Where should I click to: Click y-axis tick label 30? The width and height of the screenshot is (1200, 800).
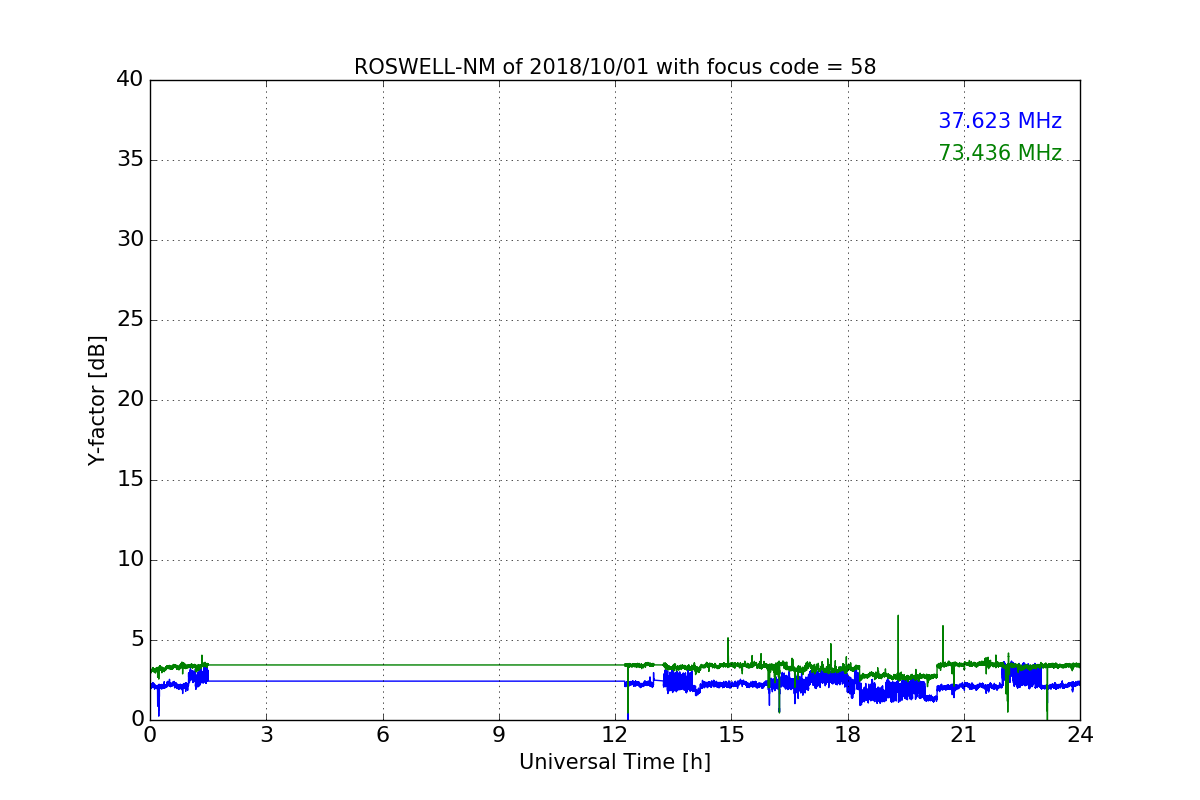tap(130, 240)
